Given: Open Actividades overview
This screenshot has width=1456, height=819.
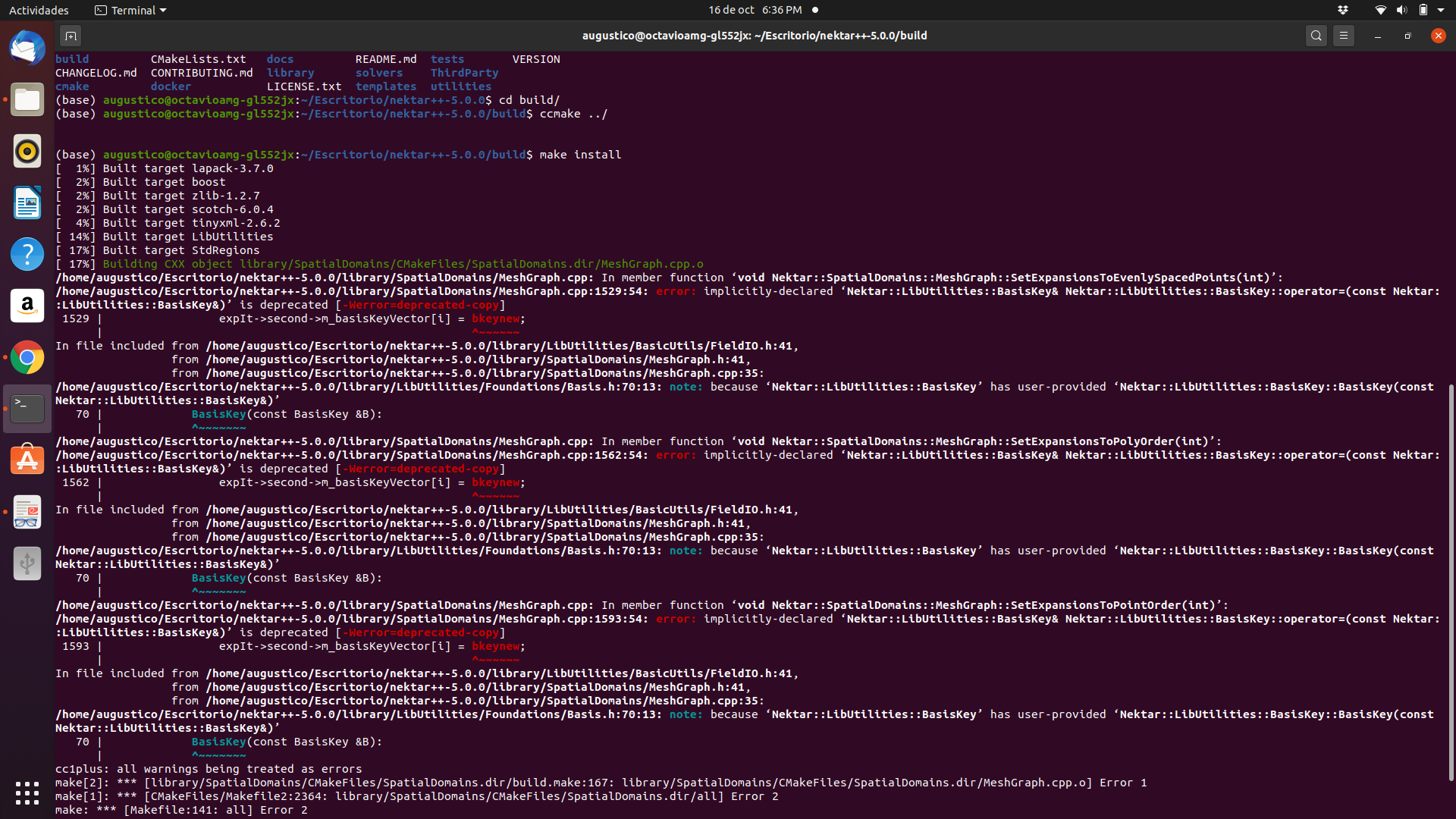Looking at the screenshot, I should (39, 10).
